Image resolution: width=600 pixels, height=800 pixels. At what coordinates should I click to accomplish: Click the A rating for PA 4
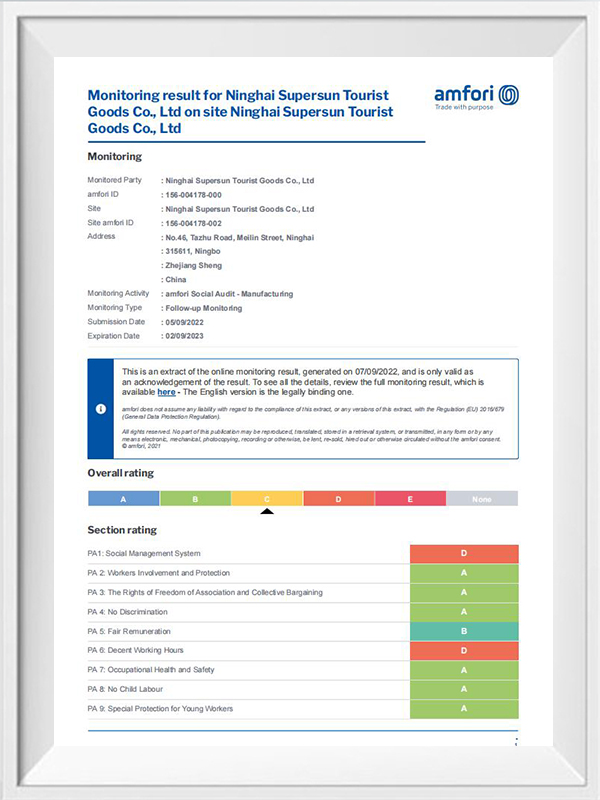tap(464, 612)
